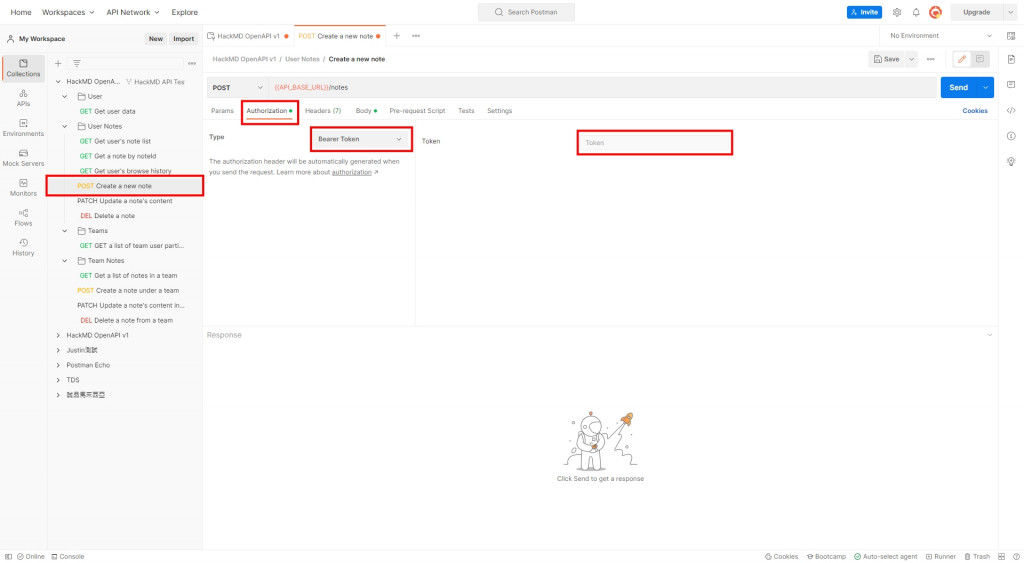The height and width of the screenshot is (563, 1024).
Task: Click the two-pane view icon in status bar
Action: point(1001,556)
